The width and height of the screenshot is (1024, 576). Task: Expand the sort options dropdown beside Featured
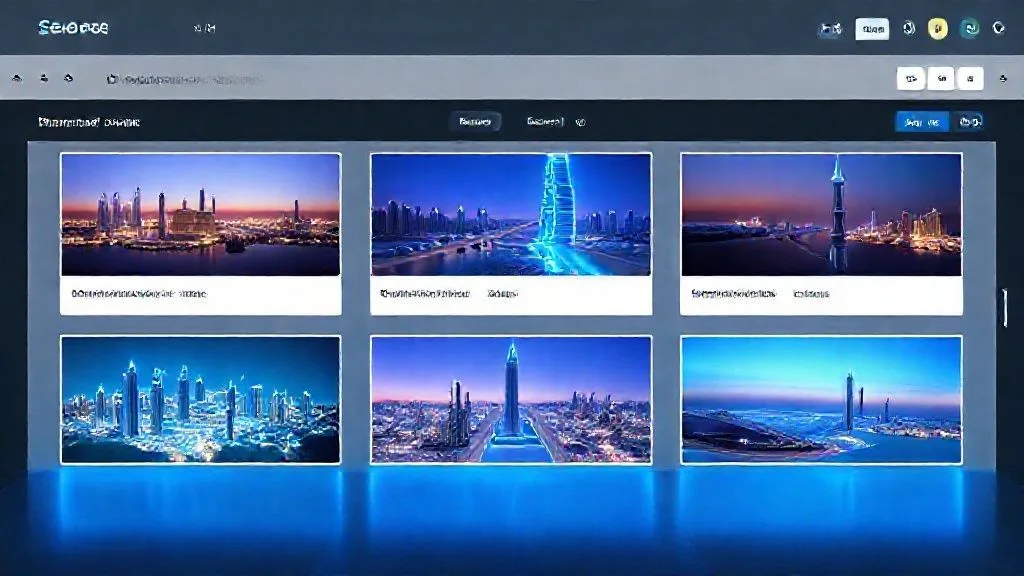548,120
